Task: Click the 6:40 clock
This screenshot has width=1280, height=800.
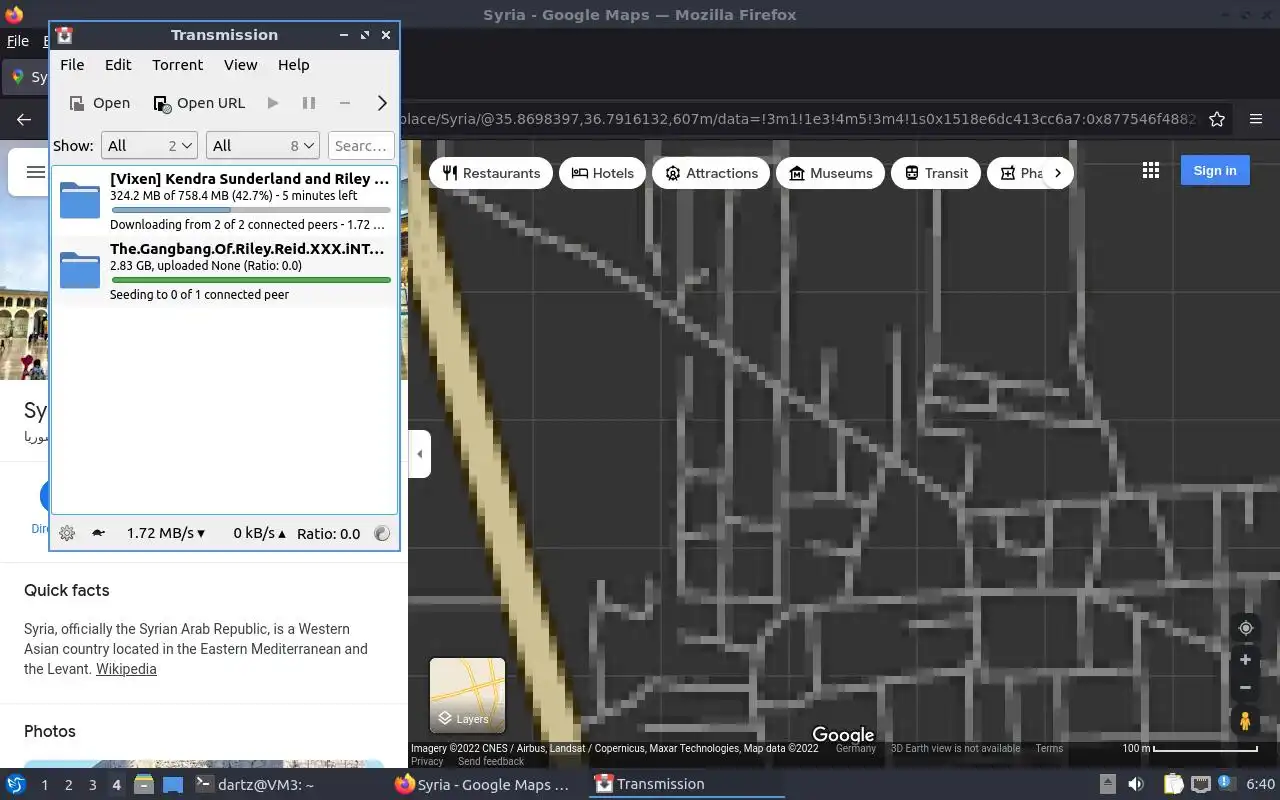Action: (1260, 785)
